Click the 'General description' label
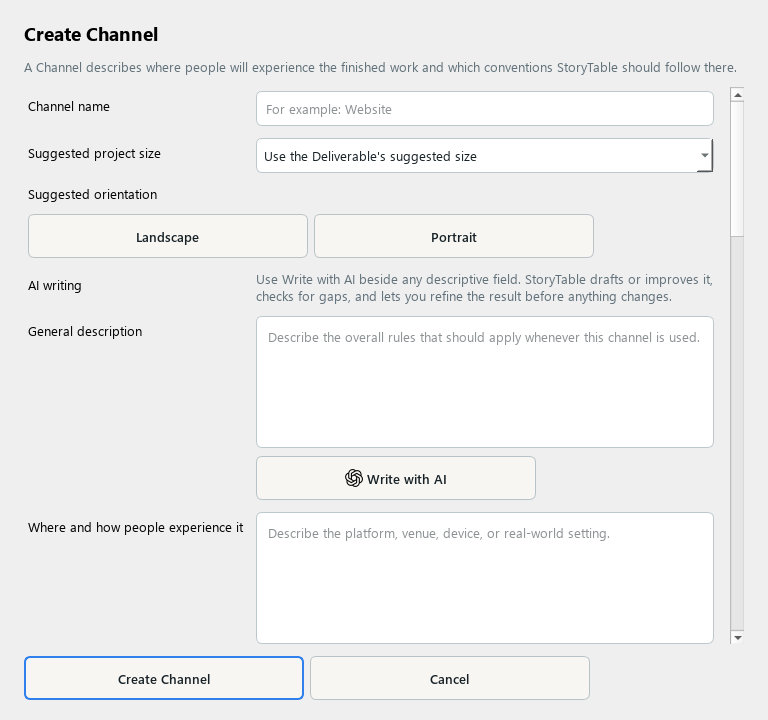Image resolution: width=768 pixels, height=720 pixels. point(85,332)
